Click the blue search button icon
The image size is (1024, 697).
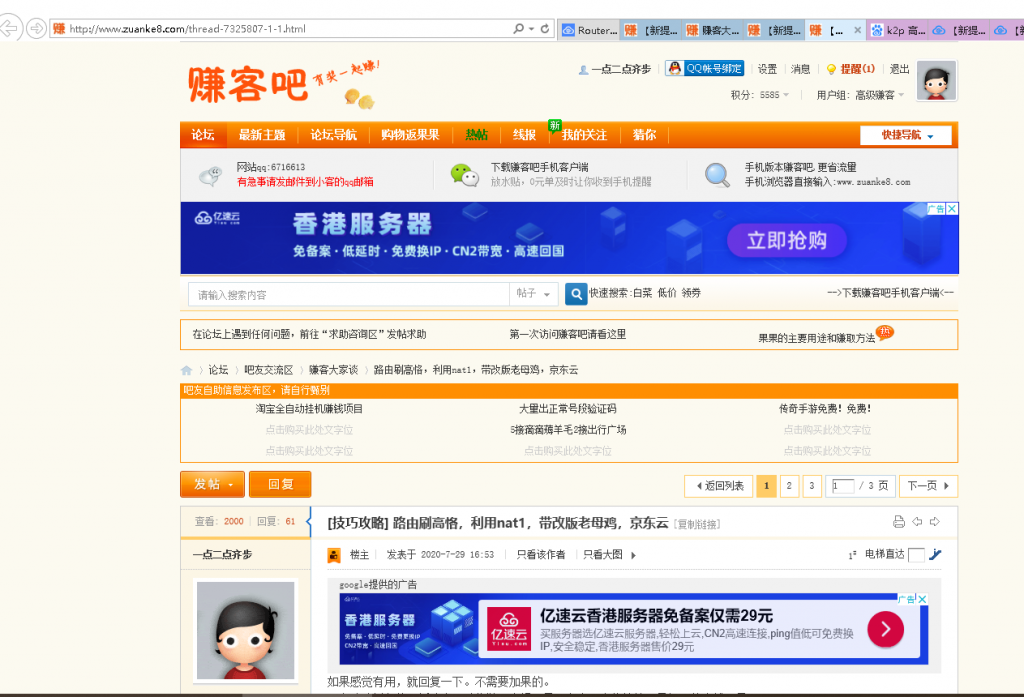click(x=576, y=294)
